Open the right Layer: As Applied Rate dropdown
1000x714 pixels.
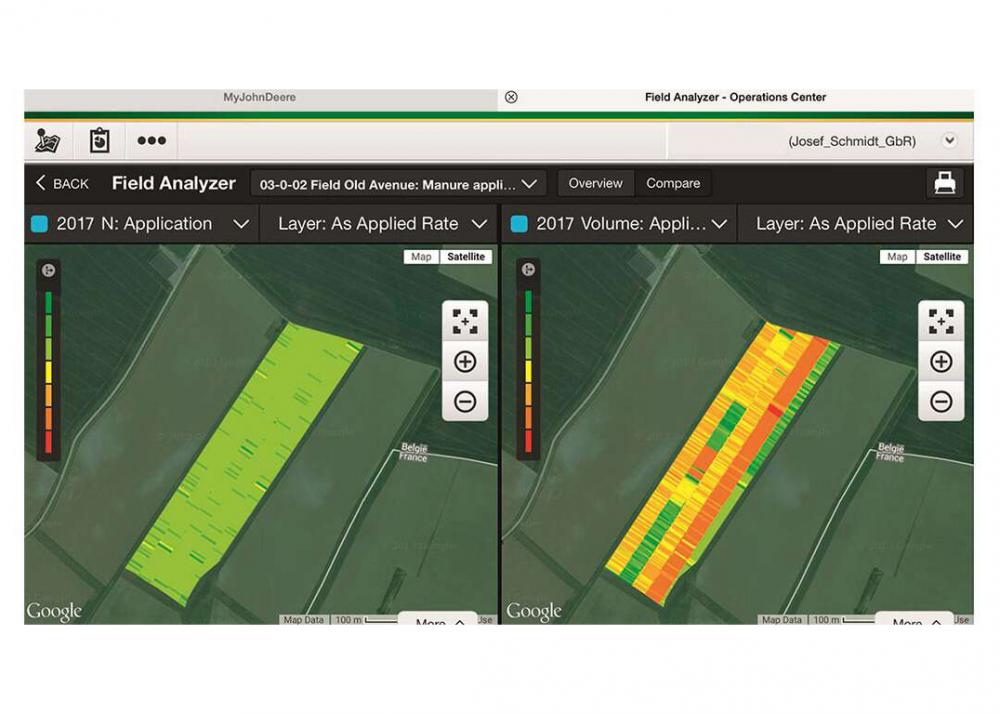tap(857, 224)
